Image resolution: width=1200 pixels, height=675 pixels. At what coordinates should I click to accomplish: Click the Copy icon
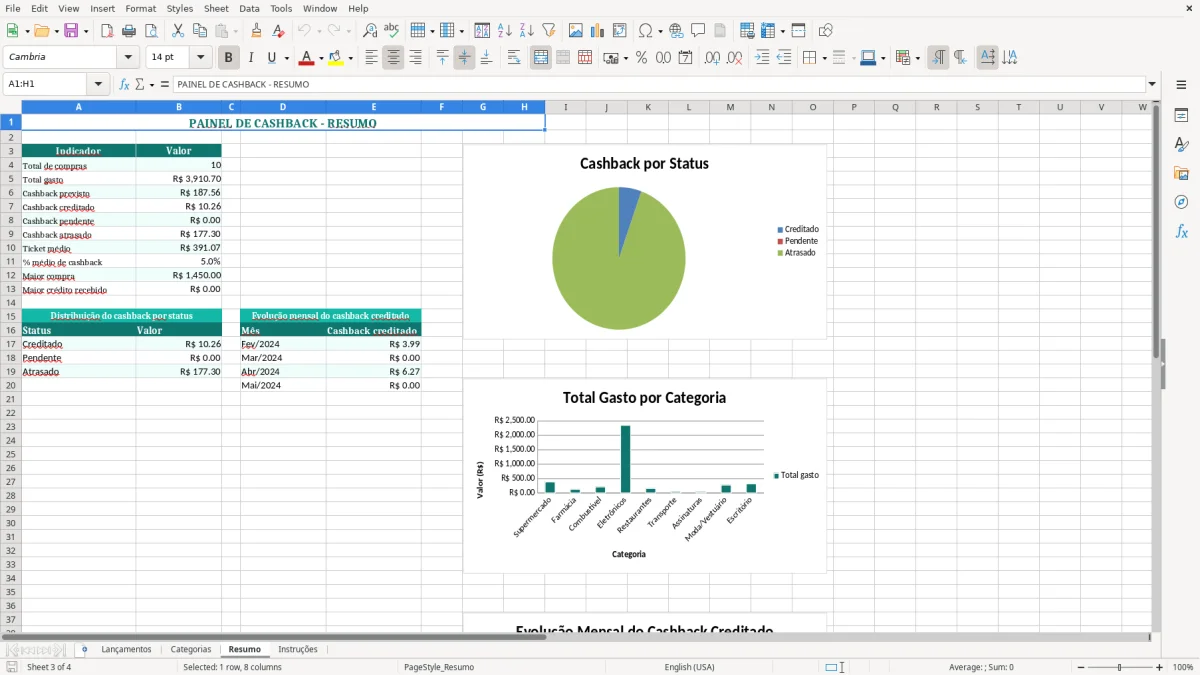(x=200, y=31)
